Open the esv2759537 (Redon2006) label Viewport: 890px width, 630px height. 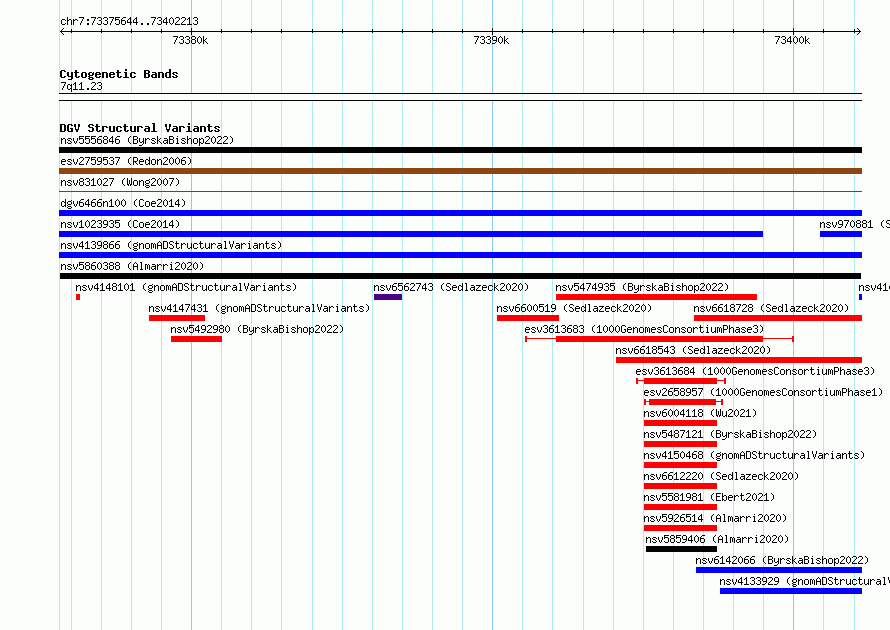(126, 161)
